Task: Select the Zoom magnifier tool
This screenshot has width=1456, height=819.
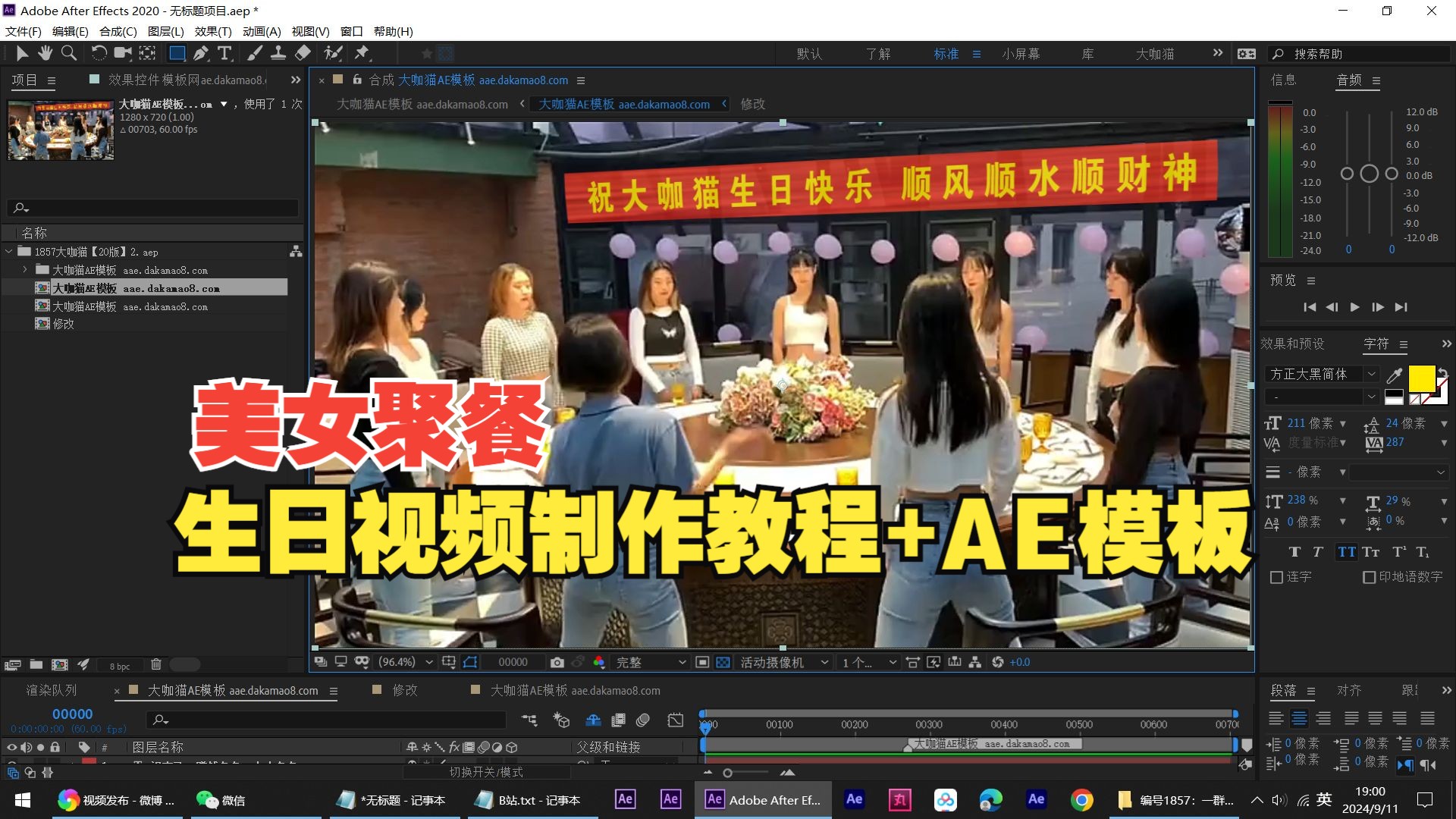Action: point(69,53)
